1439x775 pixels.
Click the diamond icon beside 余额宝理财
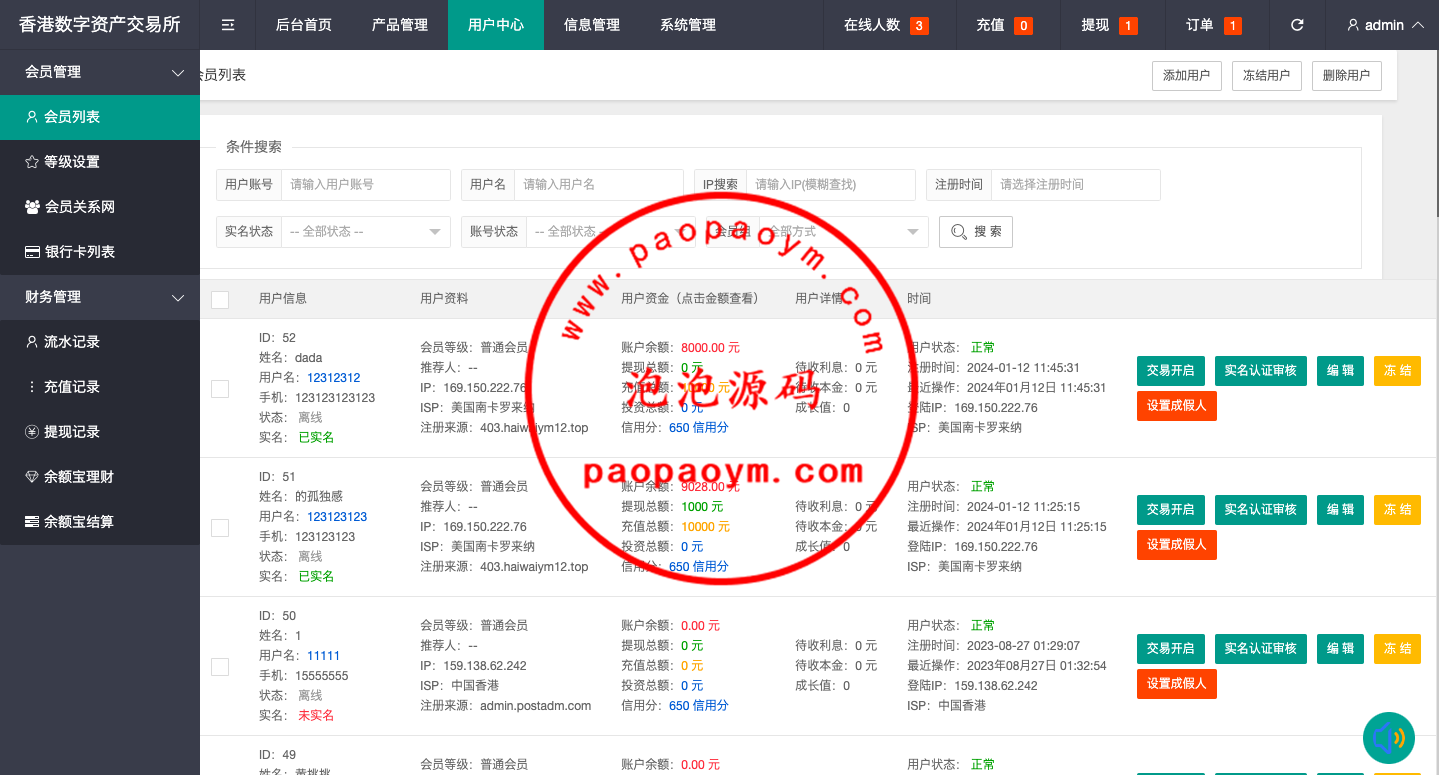point(32,477)
